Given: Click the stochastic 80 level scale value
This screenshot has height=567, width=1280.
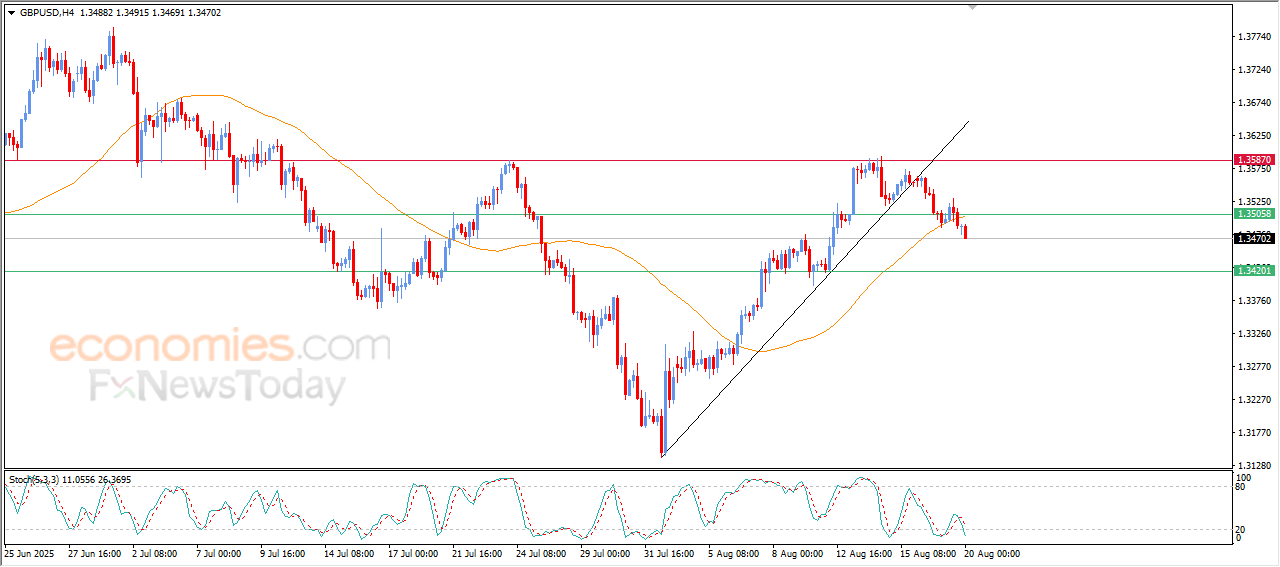Looking at the screenshot, I should (1241, 488).
